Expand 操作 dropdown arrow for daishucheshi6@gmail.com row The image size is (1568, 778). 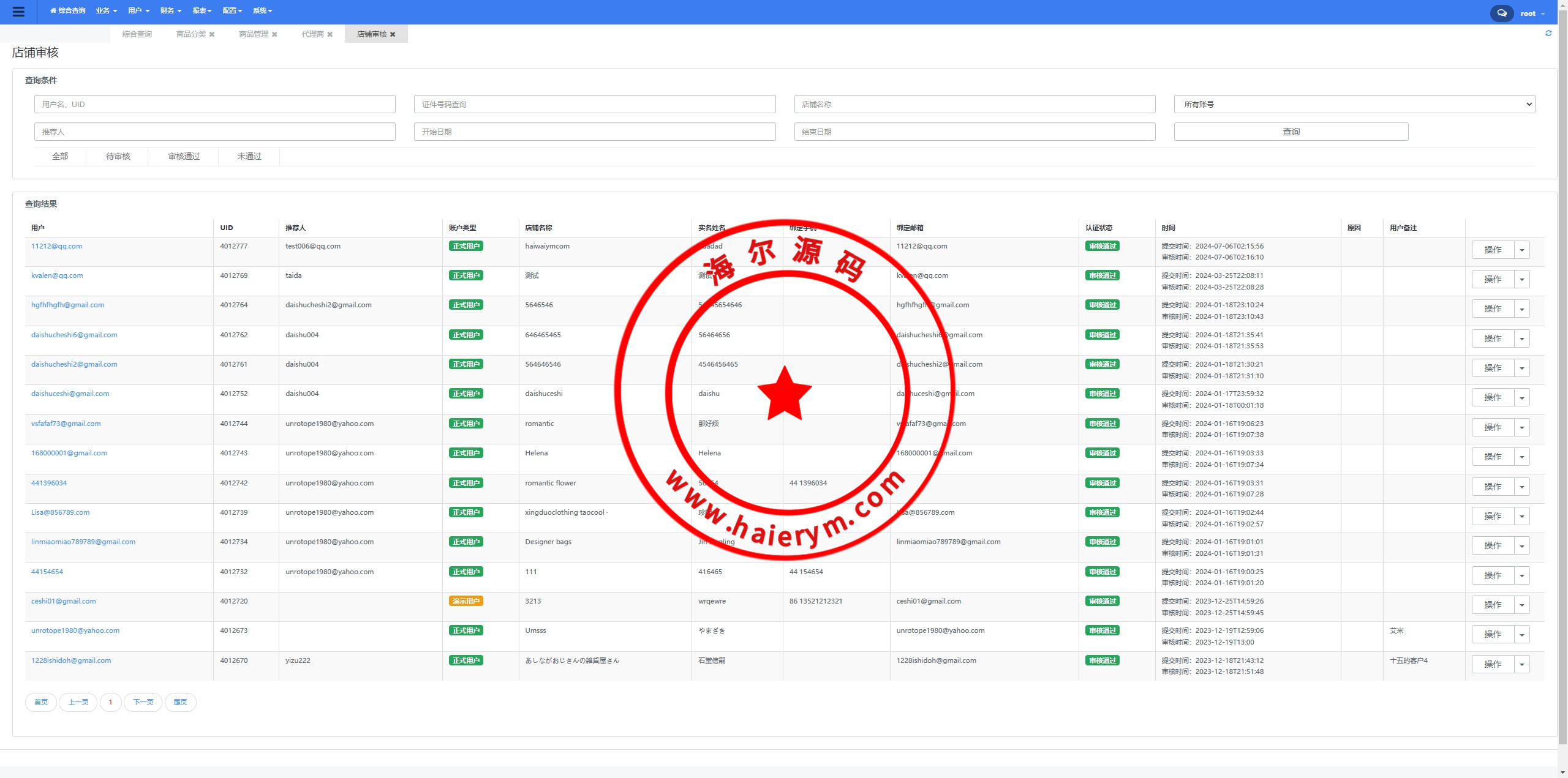[x=1522, y=339]
